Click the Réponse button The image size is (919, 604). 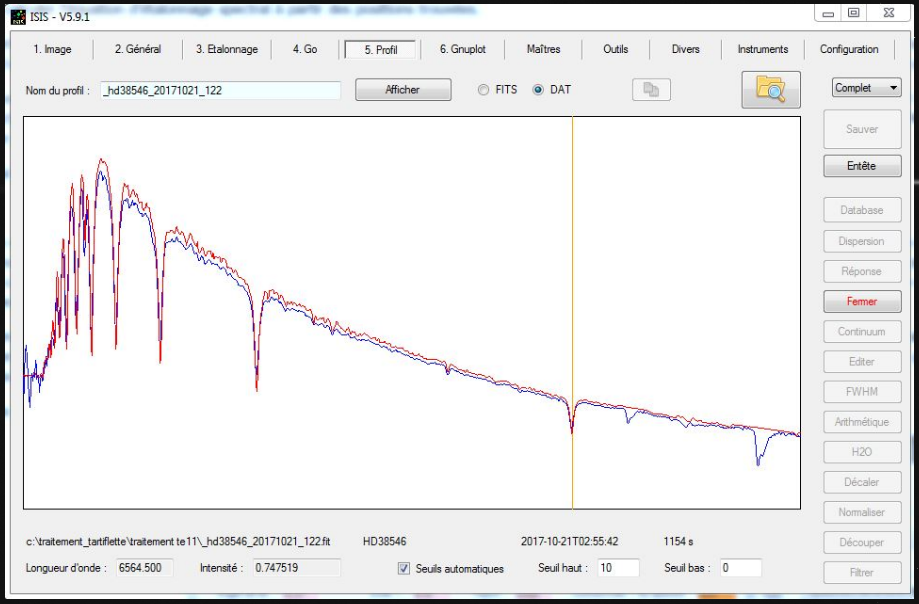point(862,271)
